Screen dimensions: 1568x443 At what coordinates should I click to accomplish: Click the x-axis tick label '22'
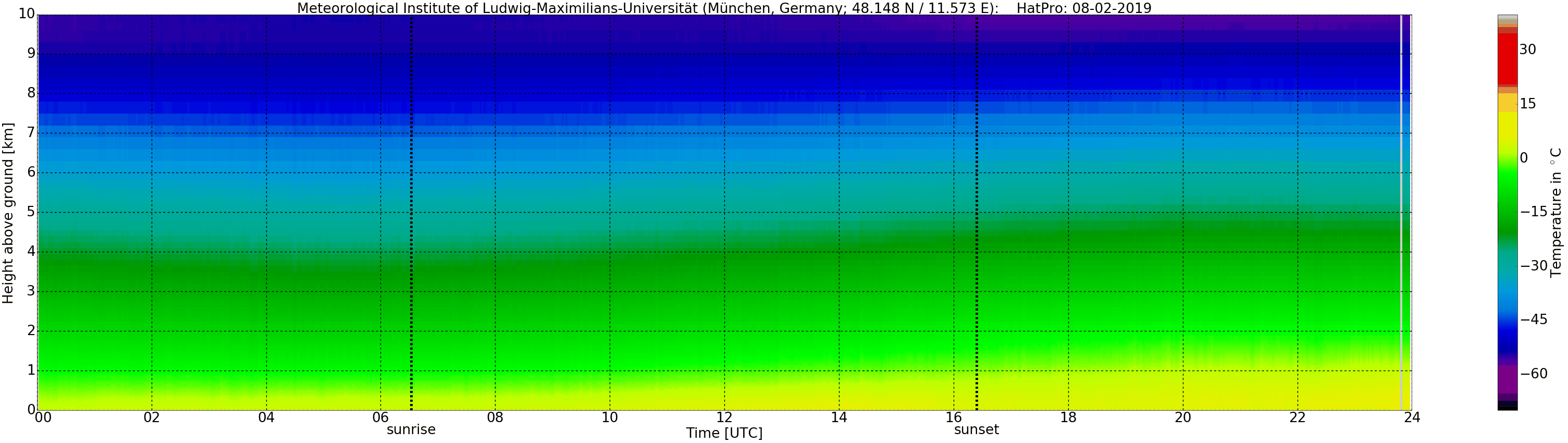tap(1298, 417)
